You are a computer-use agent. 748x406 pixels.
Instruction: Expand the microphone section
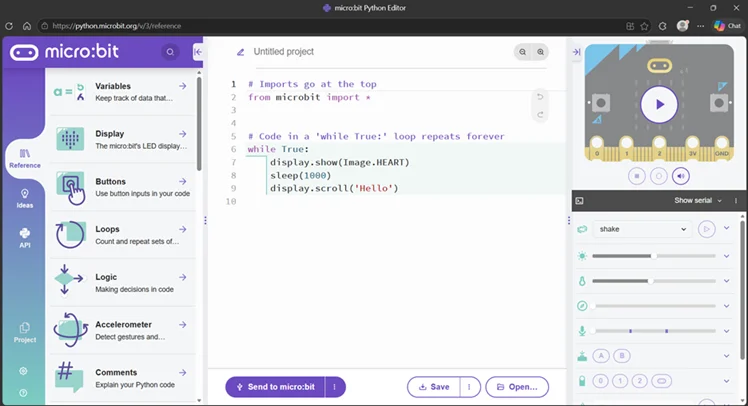click(x=727, y=331)
